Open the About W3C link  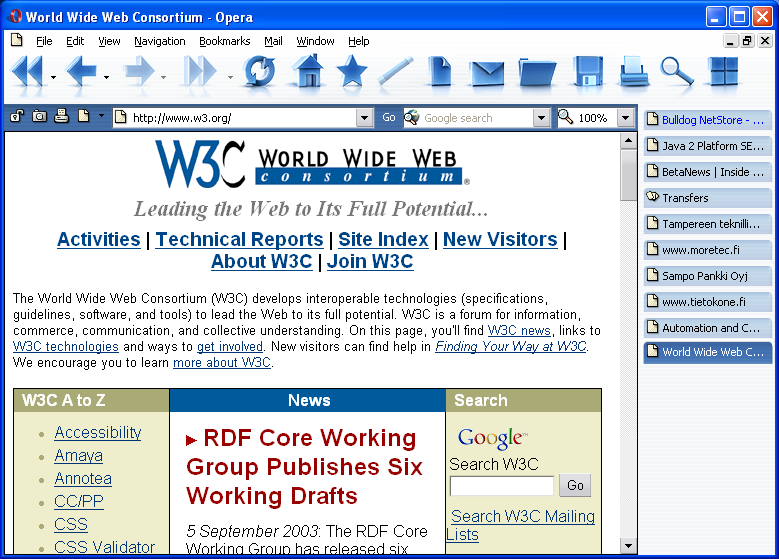262,261
